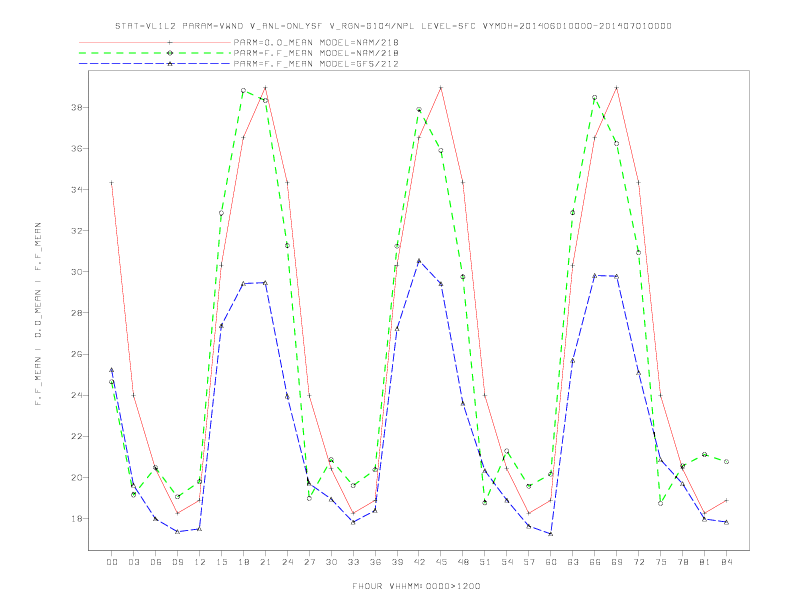Select legend text PARM=F.F_MEAN MODEL=NAM/218
This screenshot has height=612, width=792.
316,53
